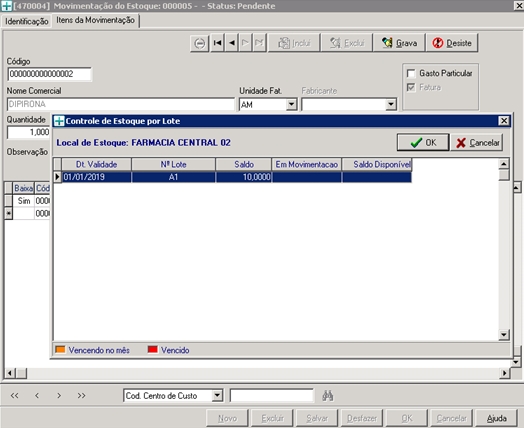Click the bottom bar Cancelar button
This screenshot has width=524, height=428.
pyautogui.click(x=451, y=418)
